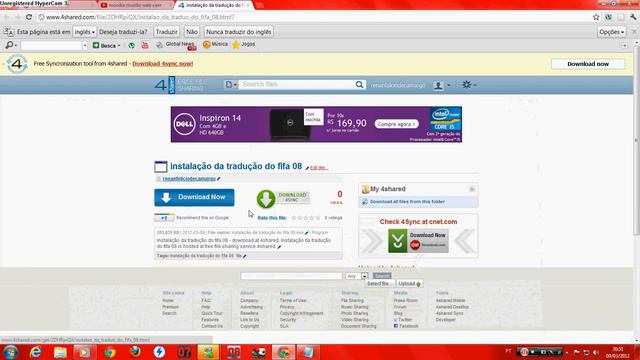Click the My 4shared folder icon
The width and height of the screenshot is (640, 360).
pos(365,189)
